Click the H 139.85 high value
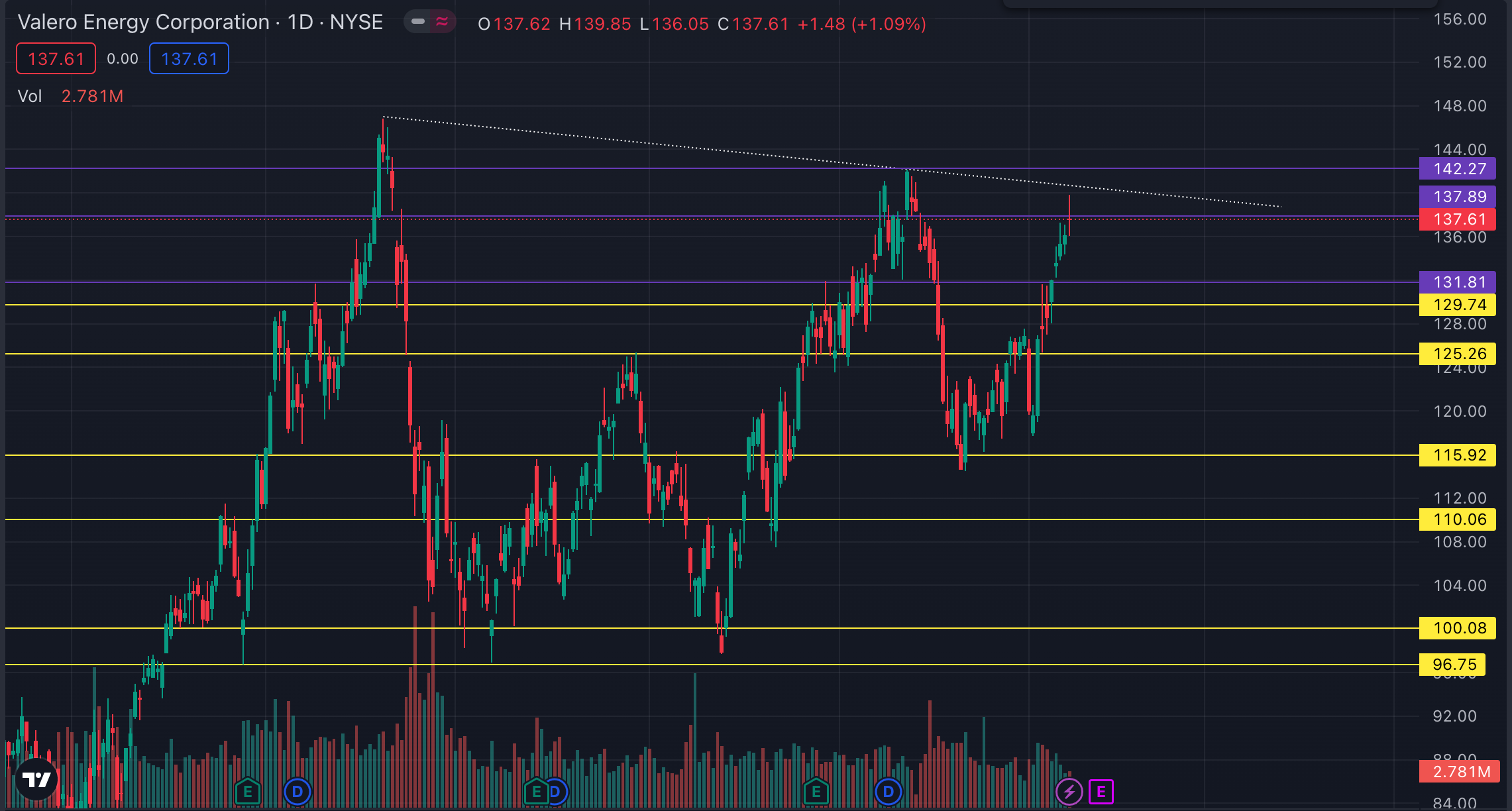Viewport: 1512px width, 811px height. coord(595,24)
